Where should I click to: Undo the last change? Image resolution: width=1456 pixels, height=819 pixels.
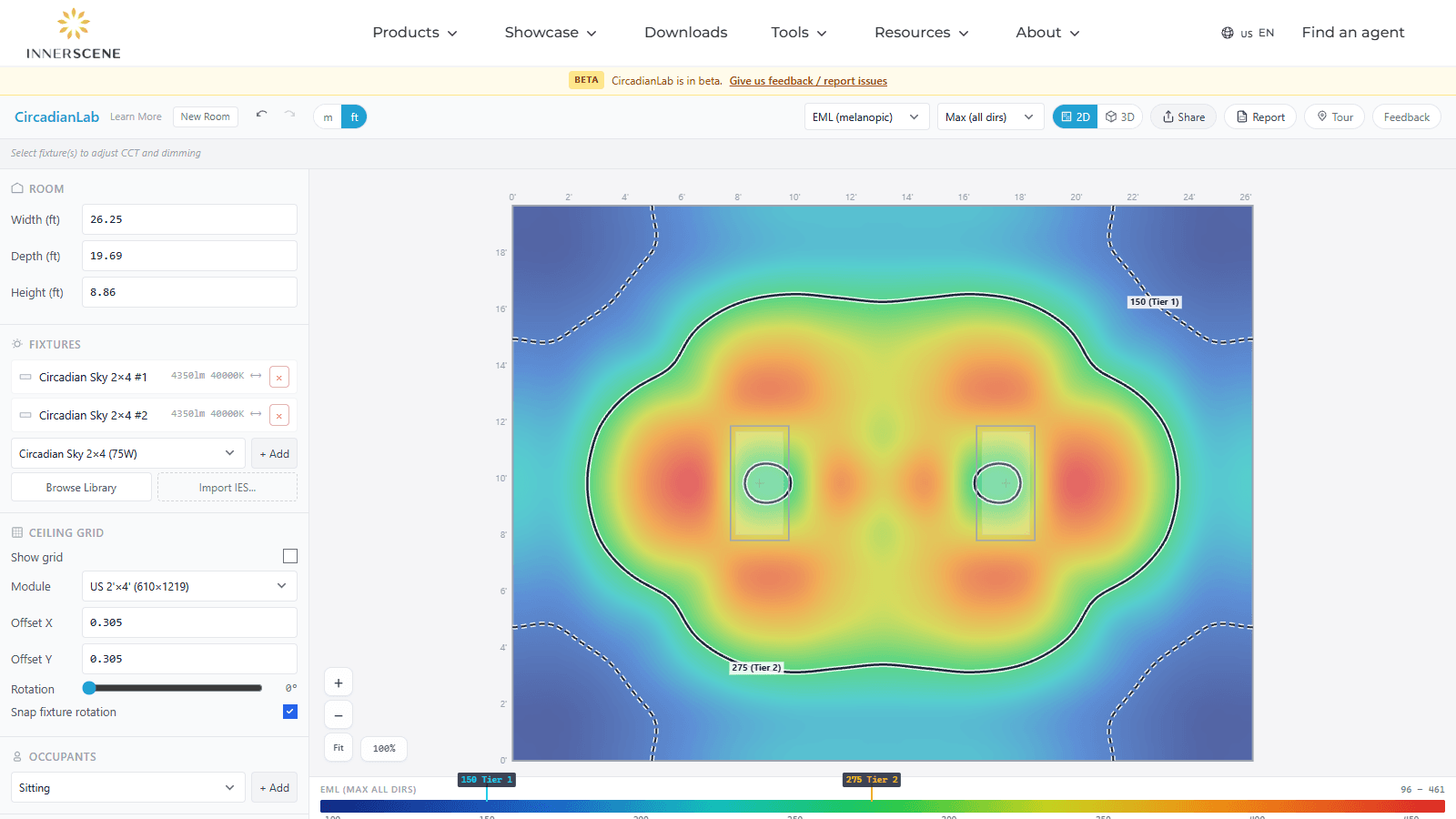click(262, 116)
